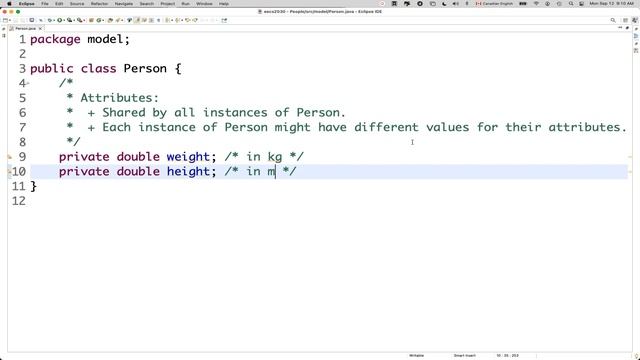640x360 pixels.
Task: Click the Pin Editor toolbar icon
Action: coord(224,20)
